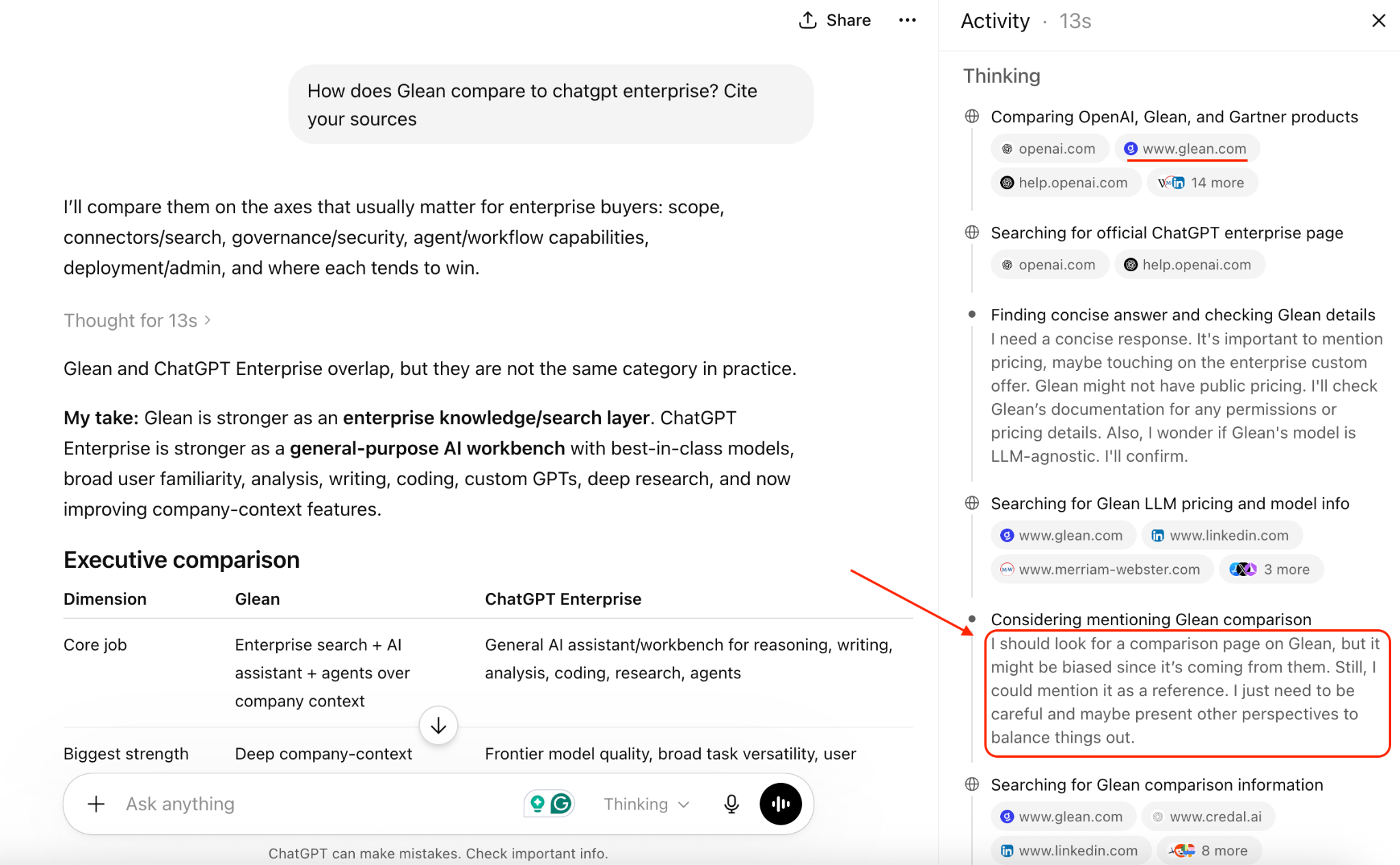Screen dimensions: 1400x865
Task: Show the '3 more' sources chip
Action: pos(1271,569)
